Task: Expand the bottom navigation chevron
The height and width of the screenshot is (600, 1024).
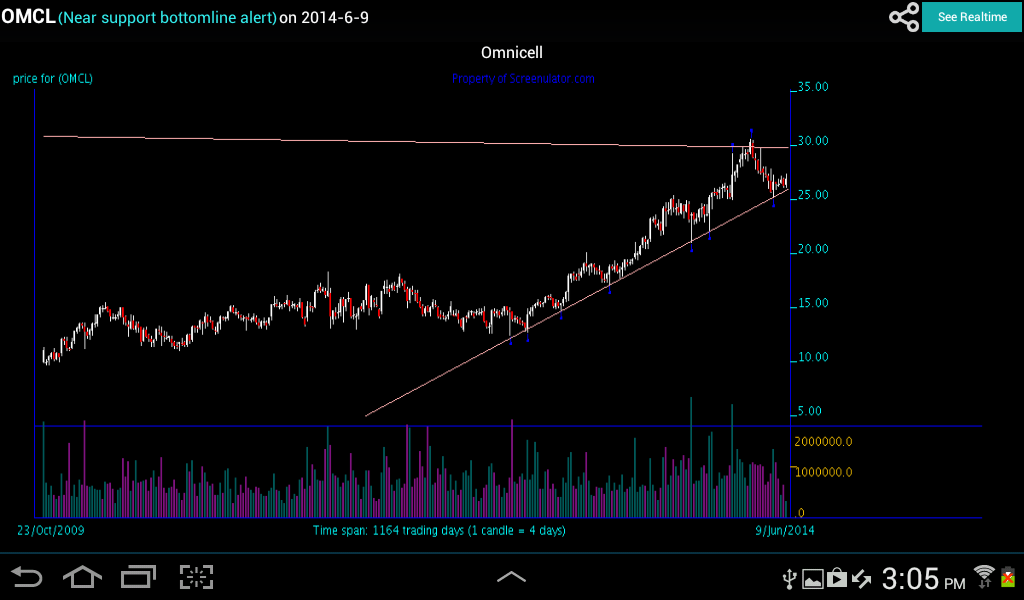Action: click(511, 576)
